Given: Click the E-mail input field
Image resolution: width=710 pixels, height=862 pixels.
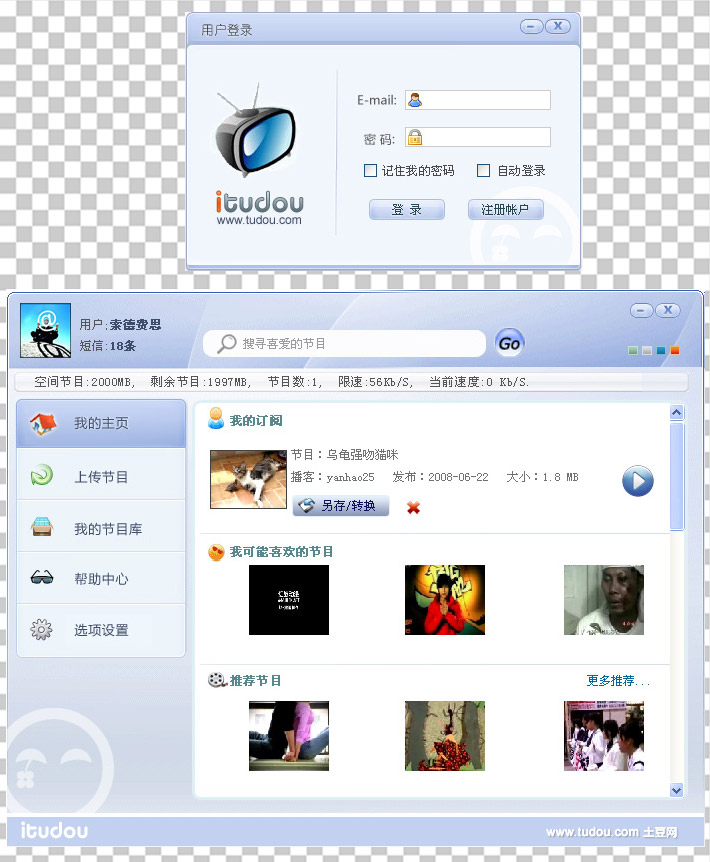Looking at the screenshot, I should pos(478,100).
